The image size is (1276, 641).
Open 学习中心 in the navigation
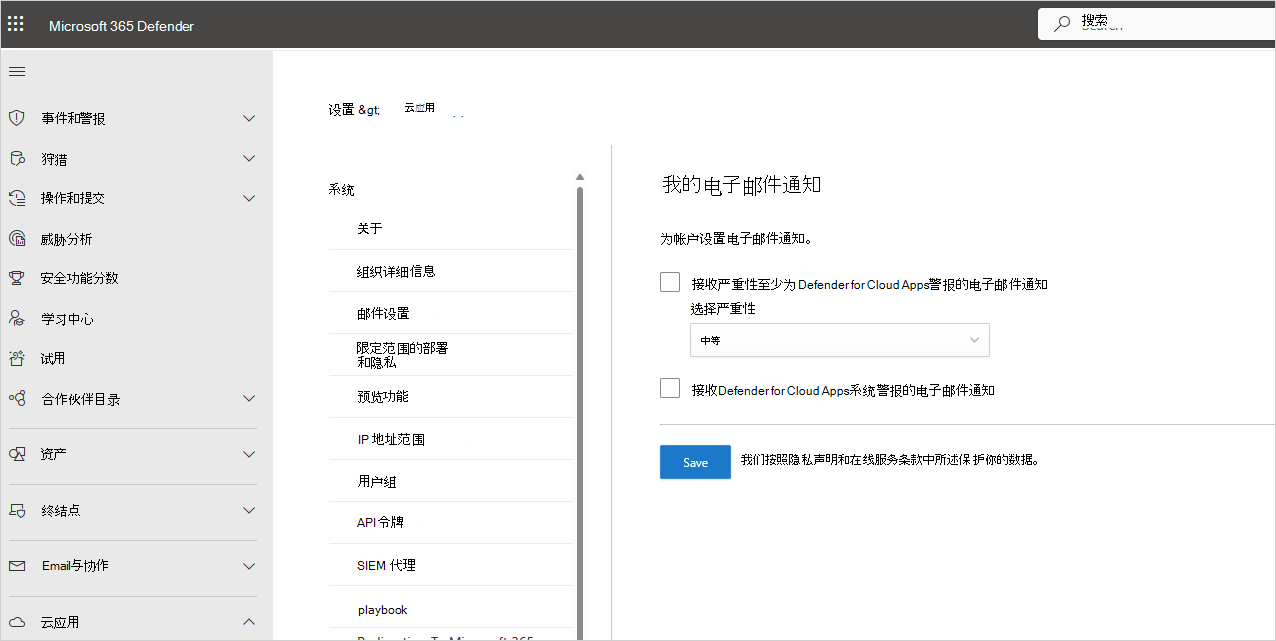67,319
